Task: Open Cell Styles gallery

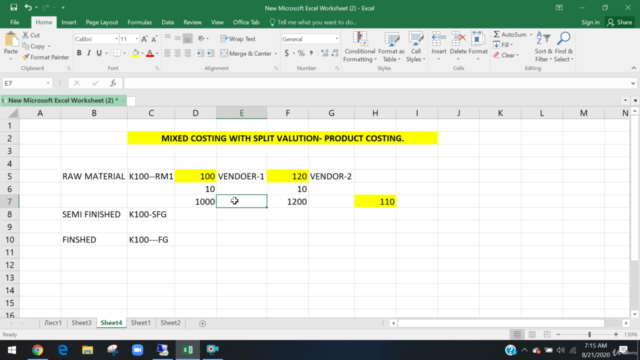Action: click(x=416, y=47)
